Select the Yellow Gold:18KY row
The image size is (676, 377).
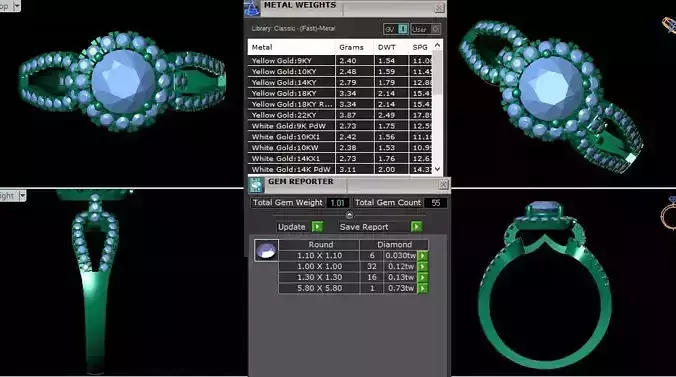pos(340,93)
